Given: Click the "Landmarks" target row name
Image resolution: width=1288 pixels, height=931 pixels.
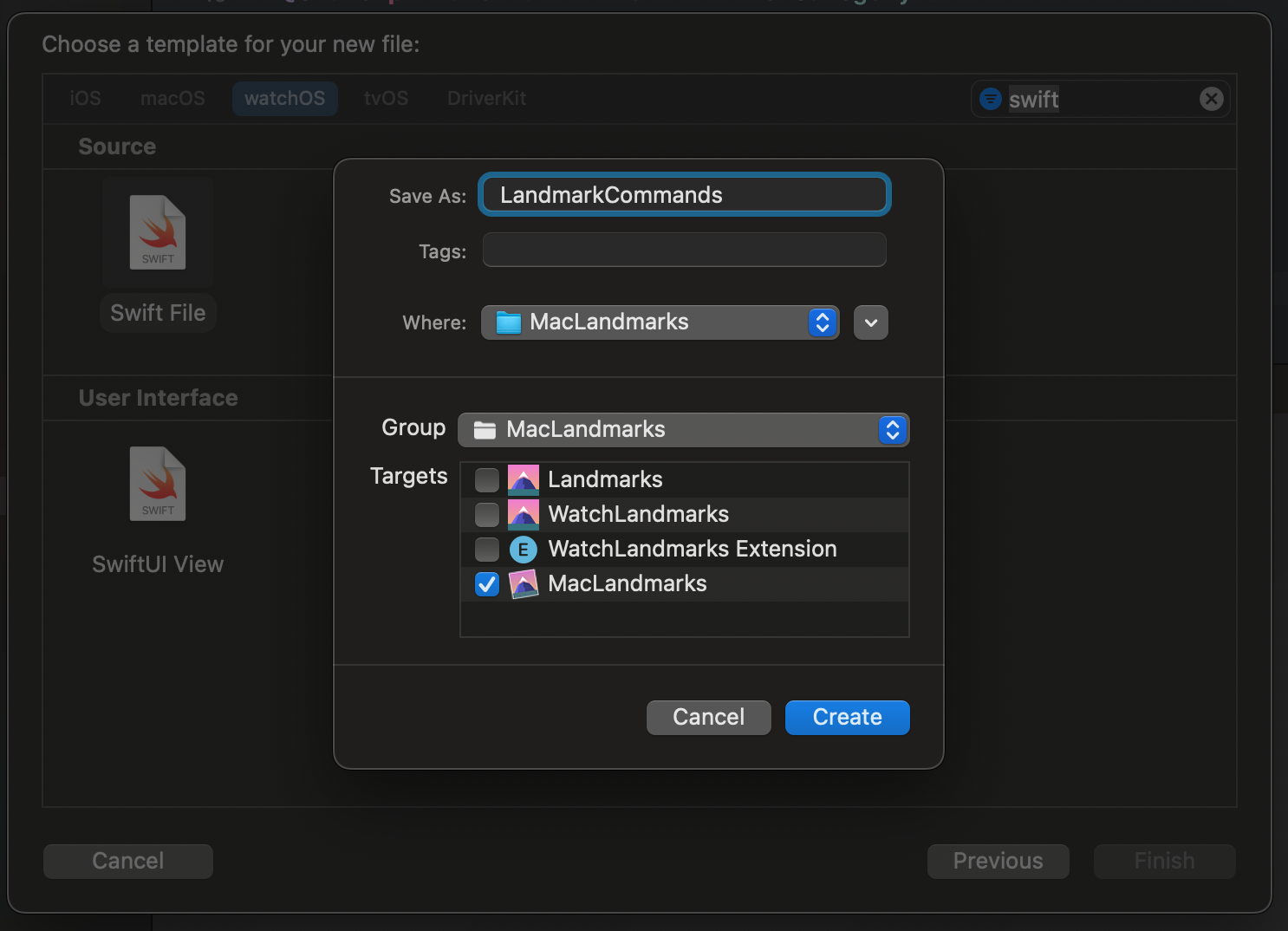Looking at the screenshot, I should tap(605, 479).
